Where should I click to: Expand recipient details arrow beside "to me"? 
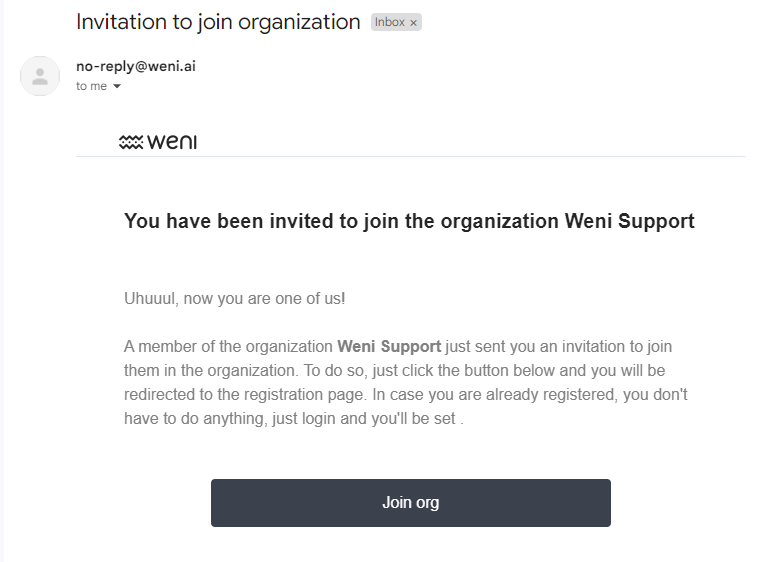(x=117, y=87)
